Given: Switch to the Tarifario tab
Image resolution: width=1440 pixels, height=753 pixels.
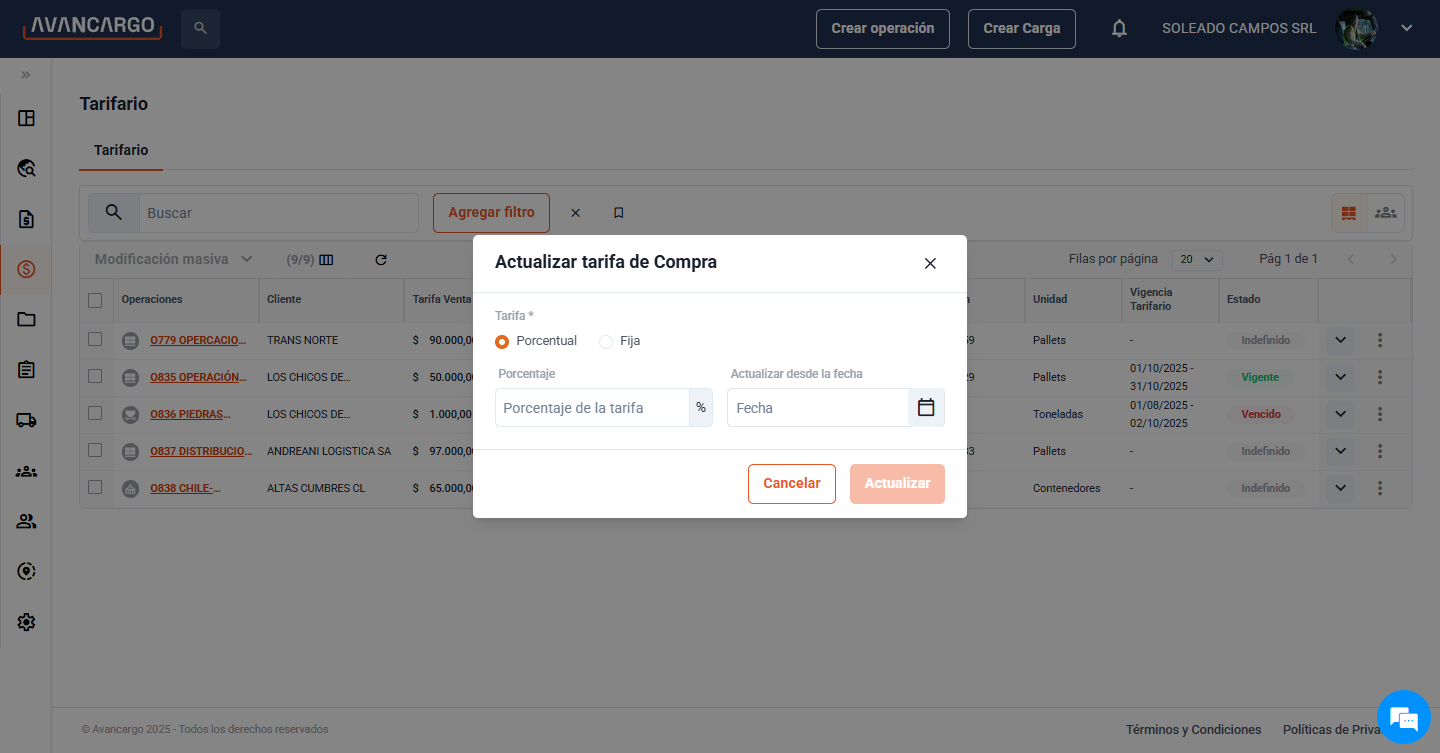Looking at the screenshot, I should tap(121, 150).
